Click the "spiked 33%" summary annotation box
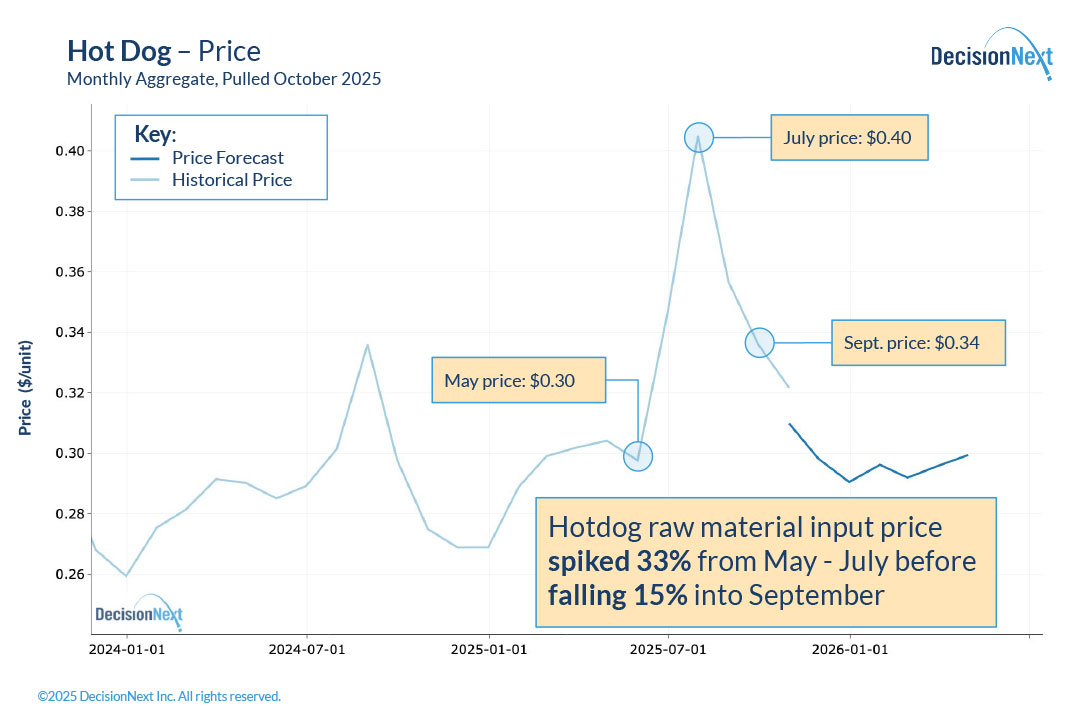Screen dimensions: 1080x720 [x=766, y=562]
